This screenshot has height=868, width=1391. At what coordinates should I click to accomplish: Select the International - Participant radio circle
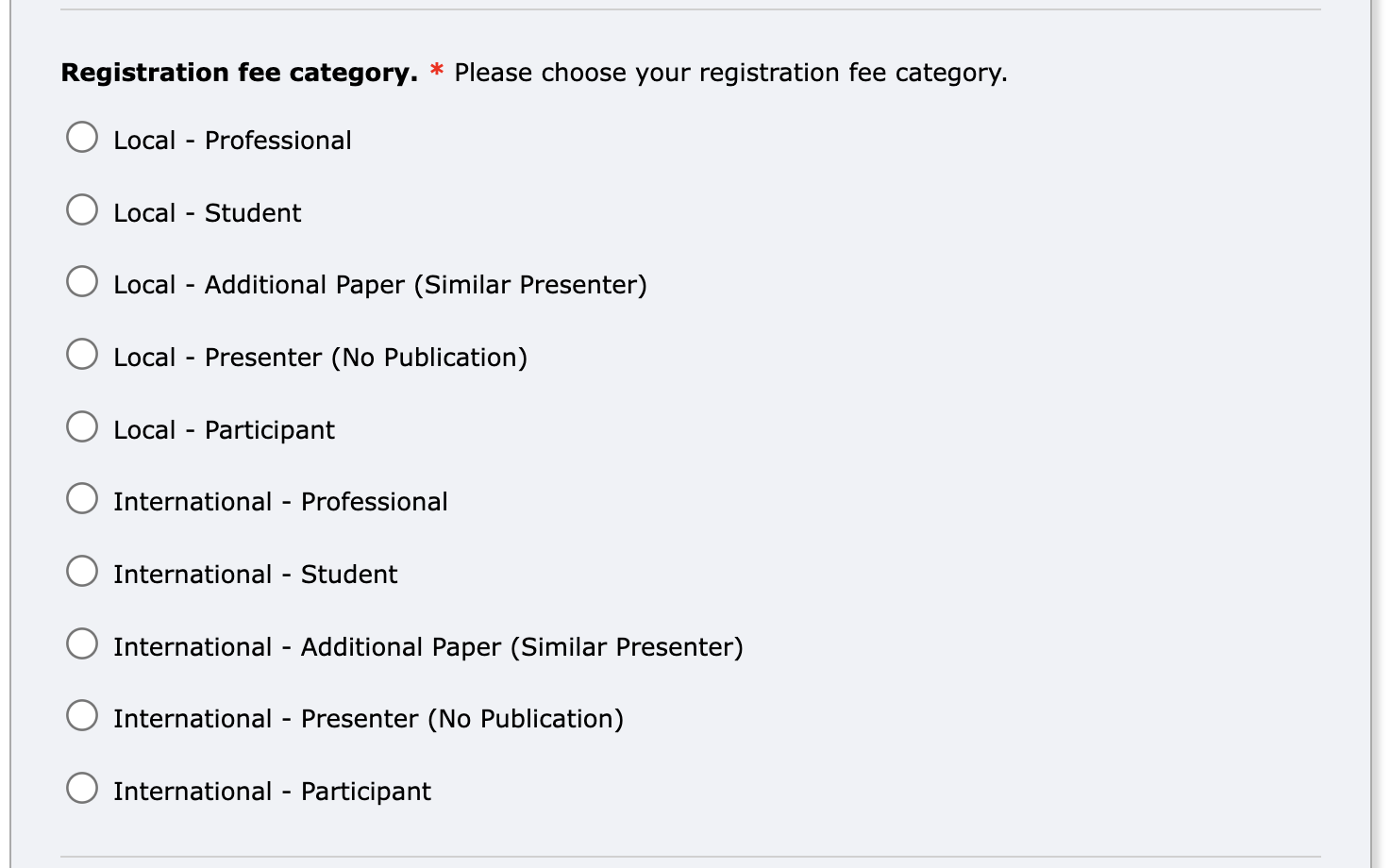click(x=82, y=788)
